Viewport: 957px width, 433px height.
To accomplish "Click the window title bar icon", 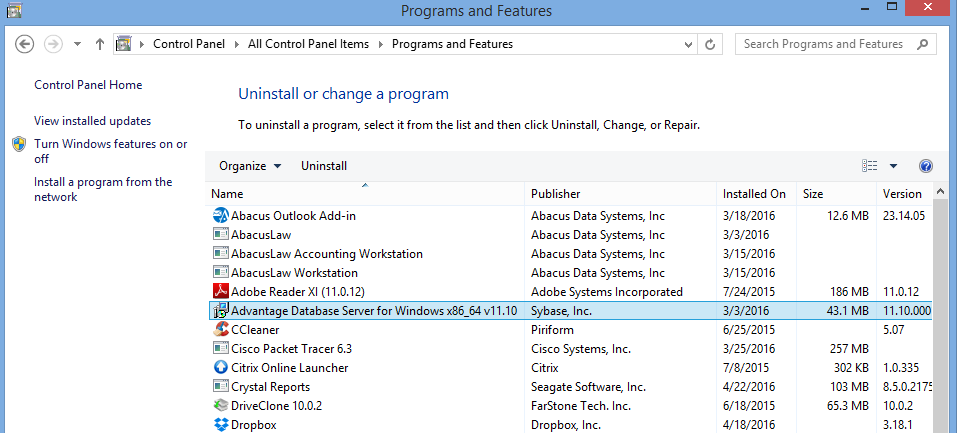I will tap(14, 10).
